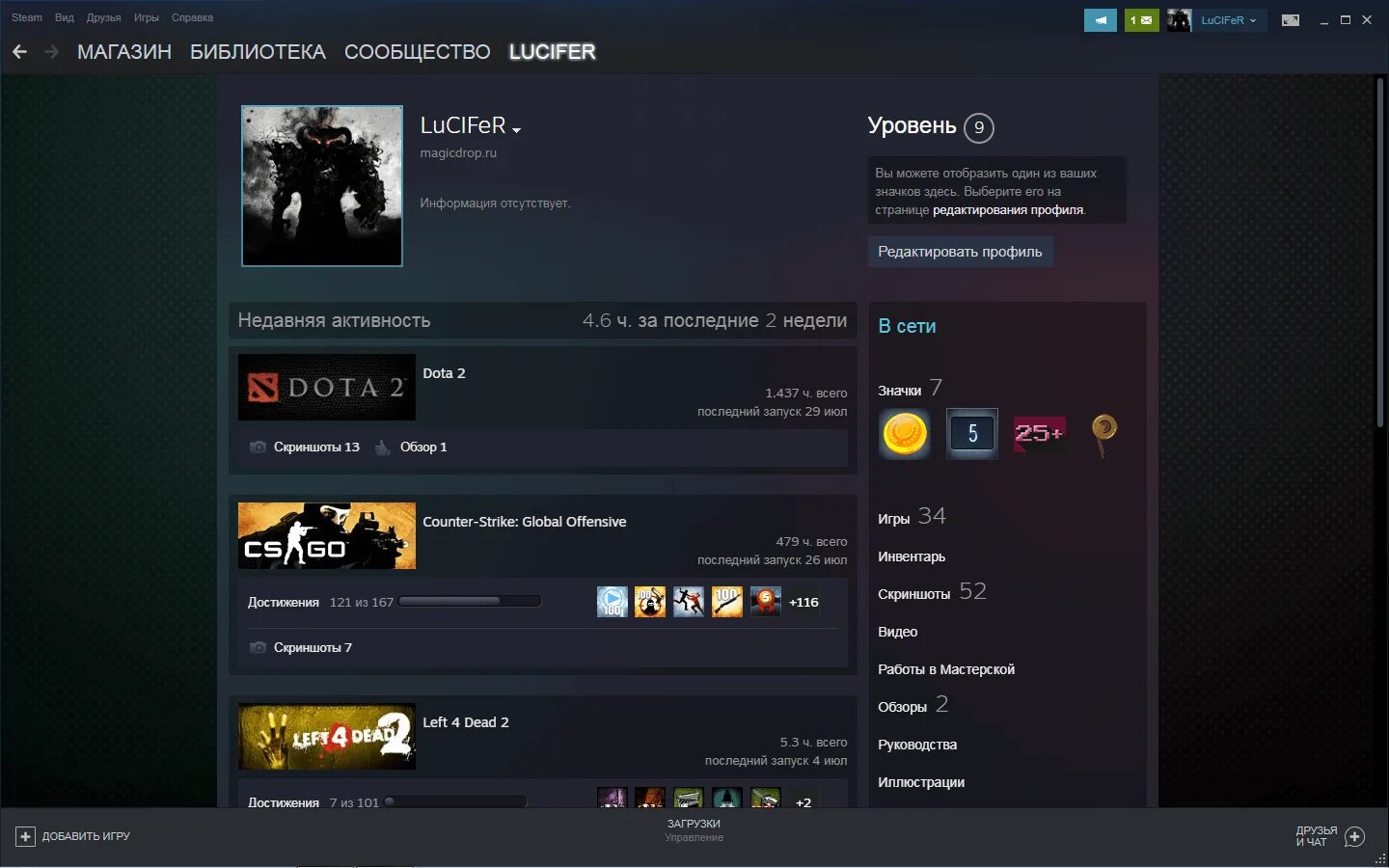Screen dimensions: 1389x868
Task: Follow the редактирования профиля link
Action: (1008, 209)
